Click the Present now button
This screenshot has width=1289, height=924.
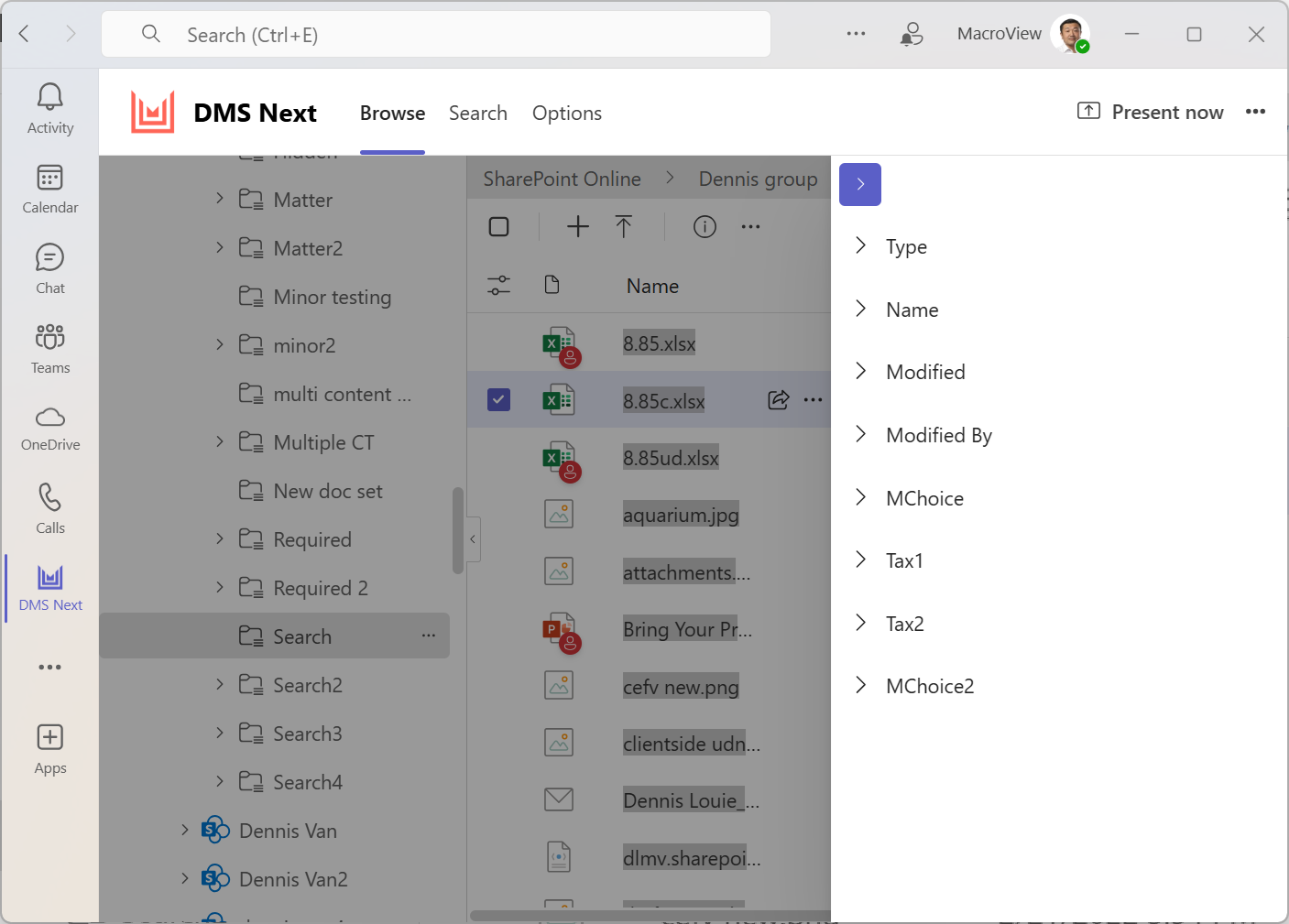pyautogui.click(x=1150, y=112)
